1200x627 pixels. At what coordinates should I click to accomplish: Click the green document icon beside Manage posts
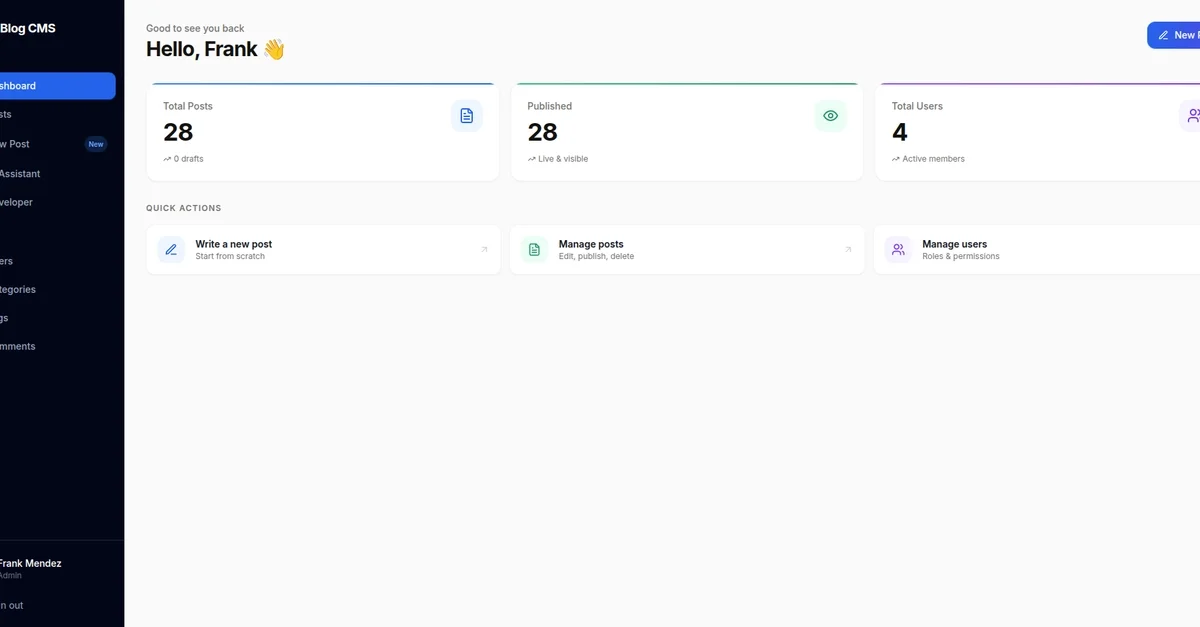coord(534,250)
